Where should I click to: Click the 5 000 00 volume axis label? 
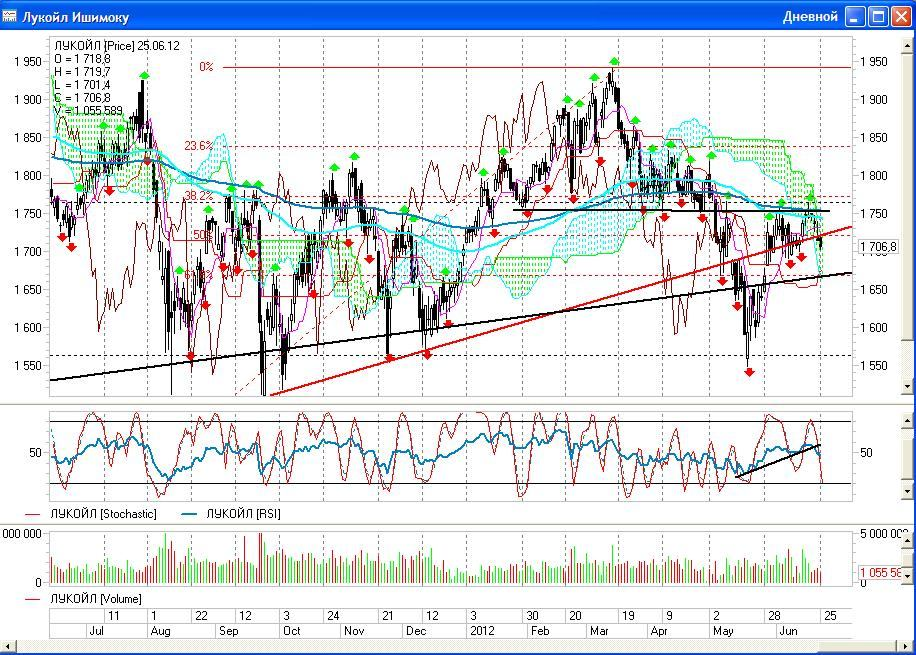[883, 533]
